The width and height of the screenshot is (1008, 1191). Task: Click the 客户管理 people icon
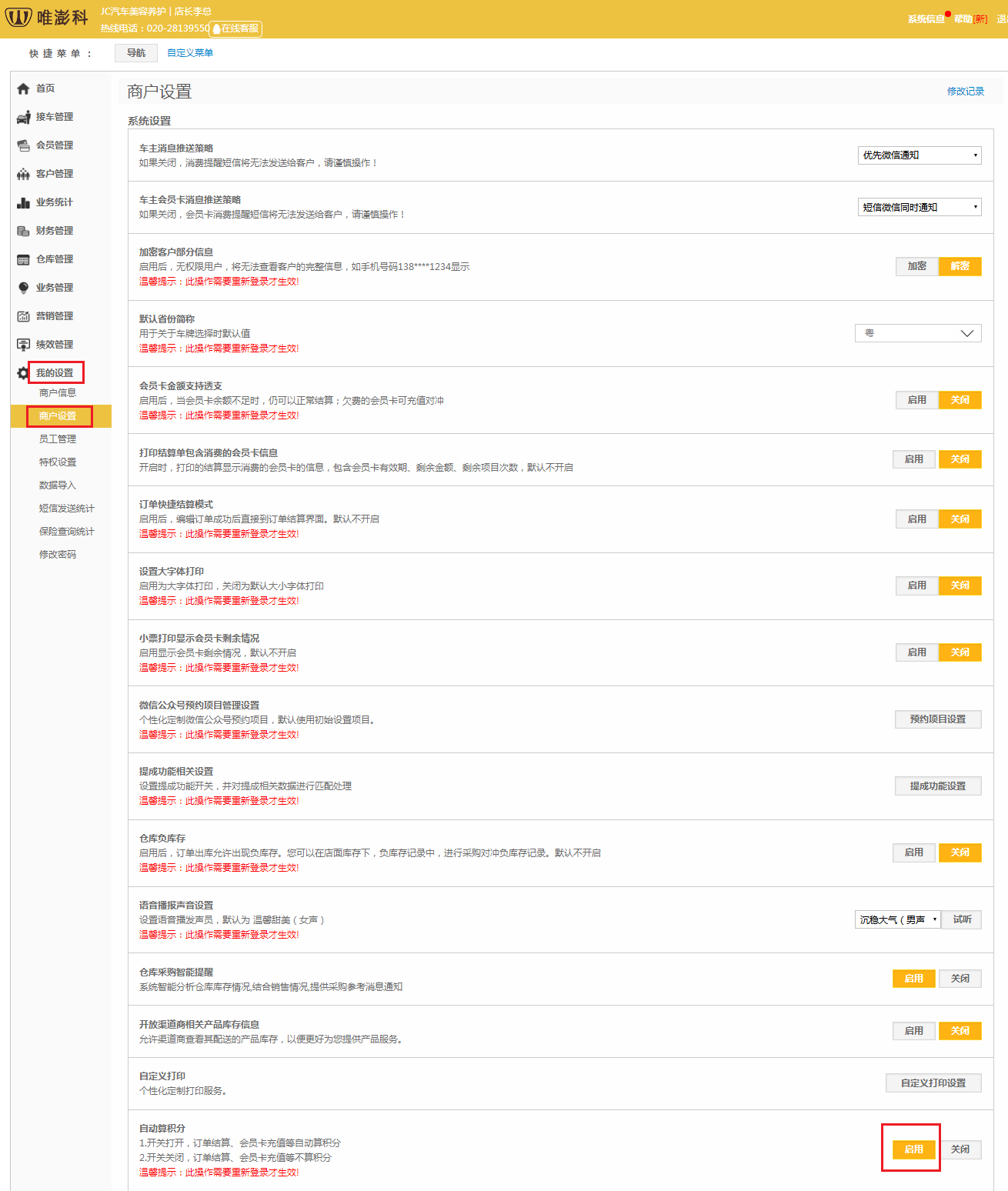23,174
